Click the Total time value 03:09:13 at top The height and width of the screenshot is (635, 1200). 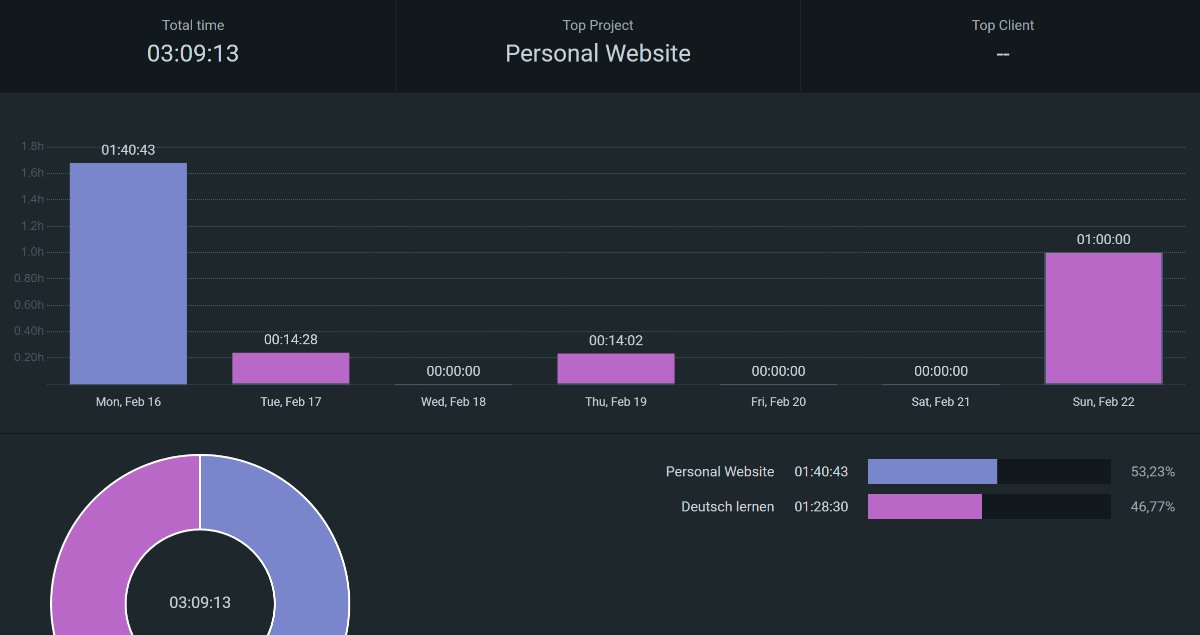coord(193,54)
